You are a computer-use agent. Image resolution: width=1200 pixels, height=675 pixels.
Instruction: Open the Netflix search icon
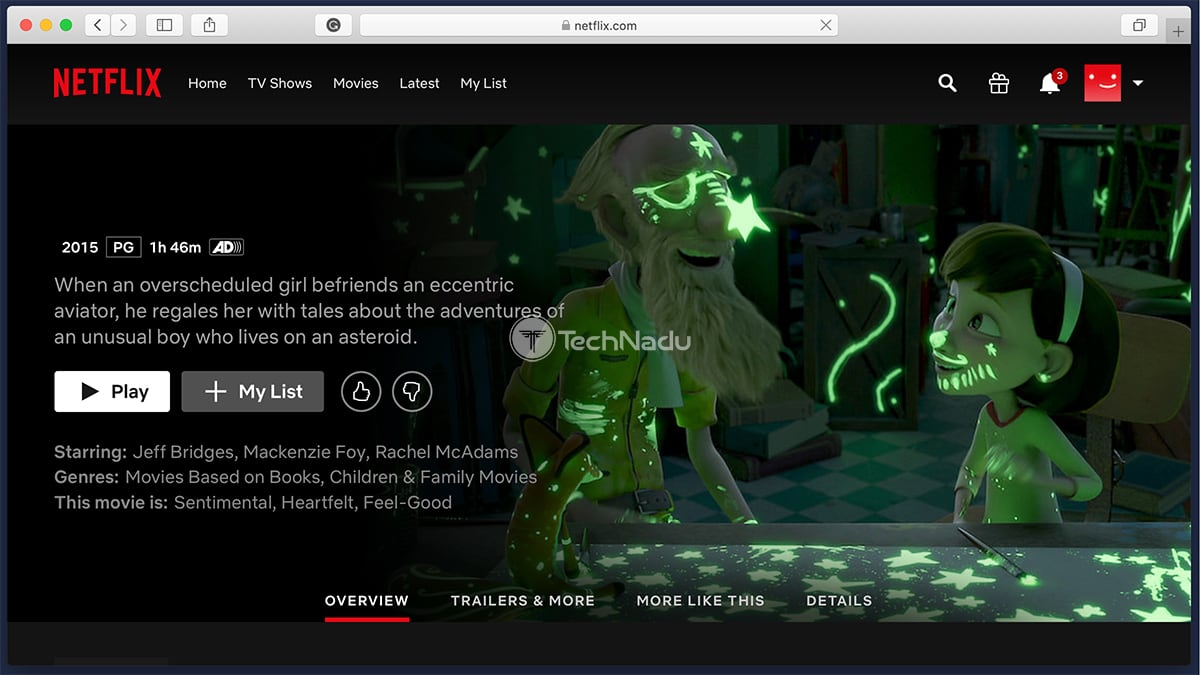click(x=947, y=84)
